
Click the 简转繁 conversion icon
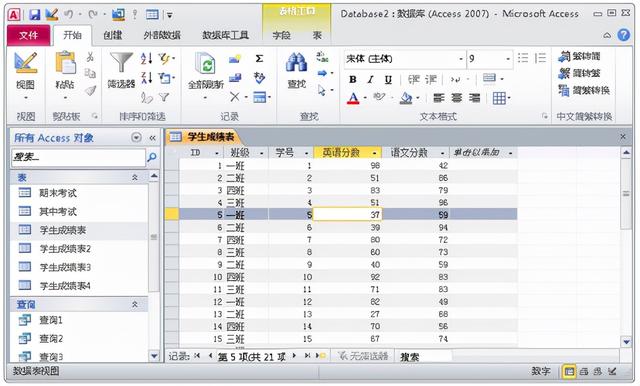580,73
